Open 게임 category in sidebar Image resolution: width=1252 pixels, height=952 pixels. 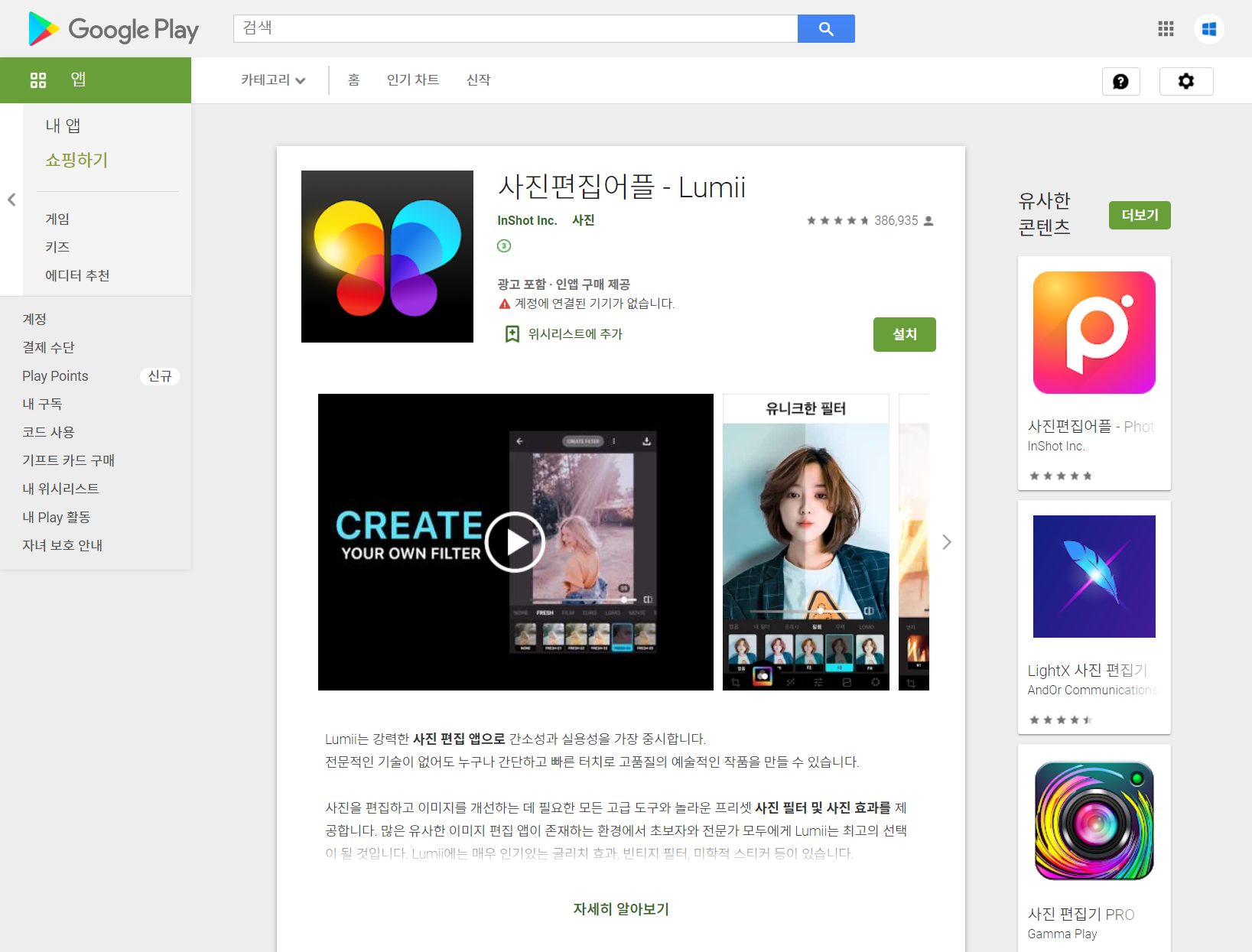pyautogui.click(x=57, y=219)
